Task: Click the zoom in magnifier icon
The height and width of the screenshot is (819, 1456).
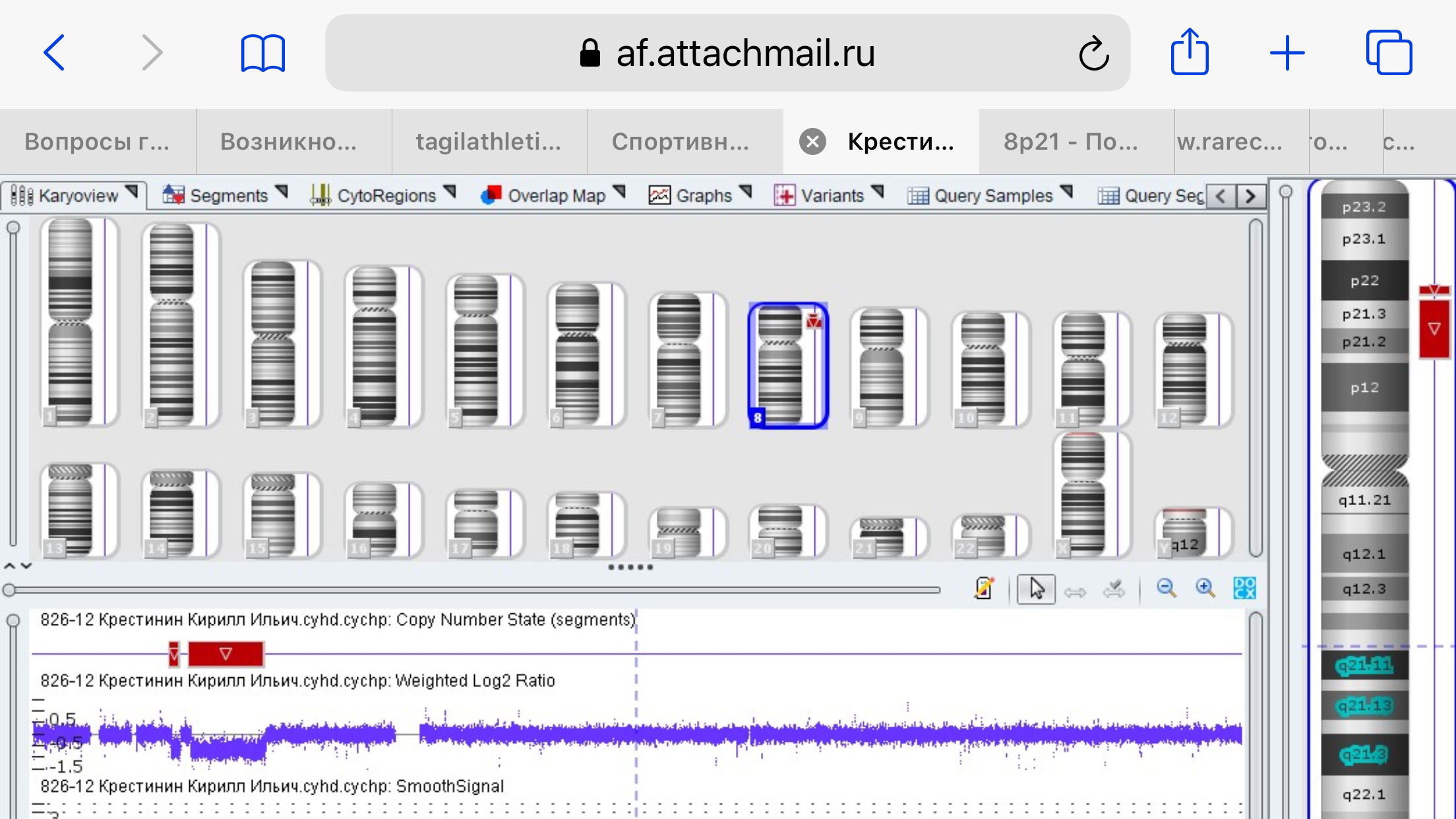Action: point(1205,588)
